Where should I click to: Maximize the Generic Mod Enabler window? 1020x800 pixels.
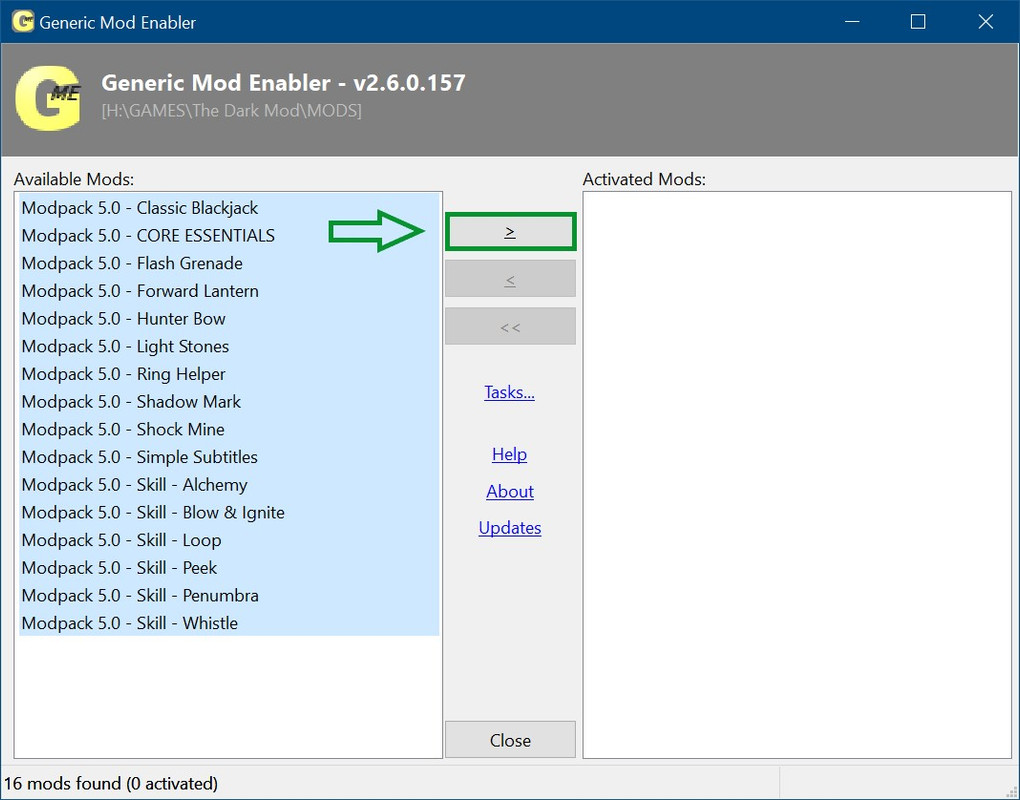click(x=918, y=21)
